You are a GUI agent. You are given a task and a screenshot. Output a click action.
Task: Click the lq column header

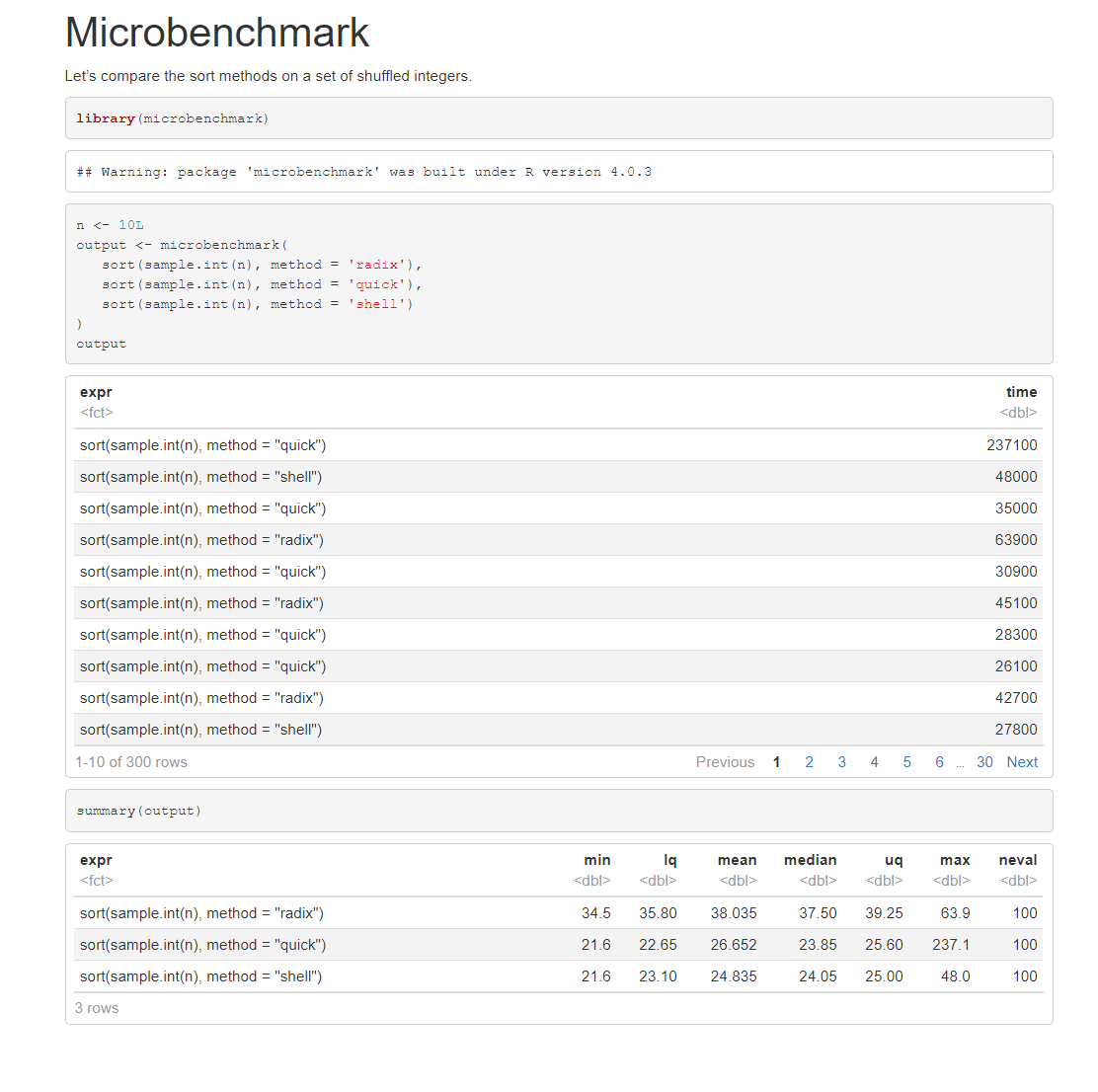pos(670,860)
